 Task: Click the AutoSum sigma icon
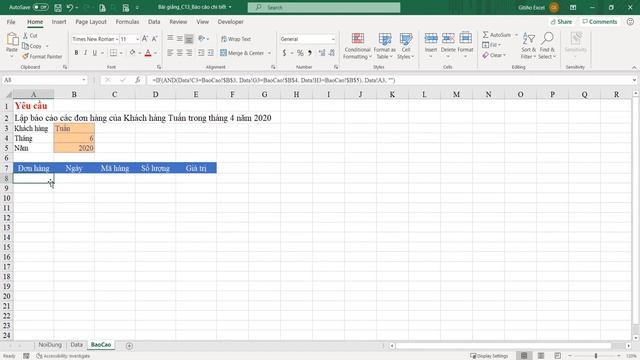tap(485, 35)
